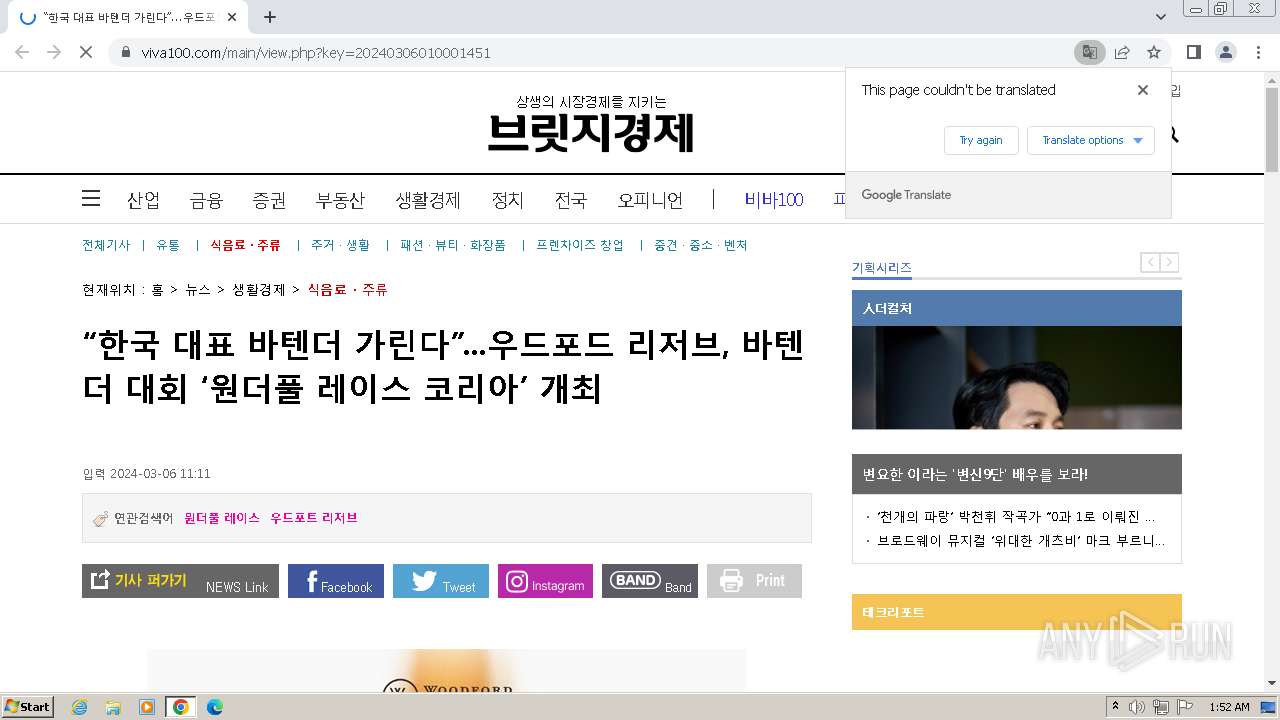This screenshot has width=1280, height=720.
Task: Open the 오피니언 menu
Action: 650,200
